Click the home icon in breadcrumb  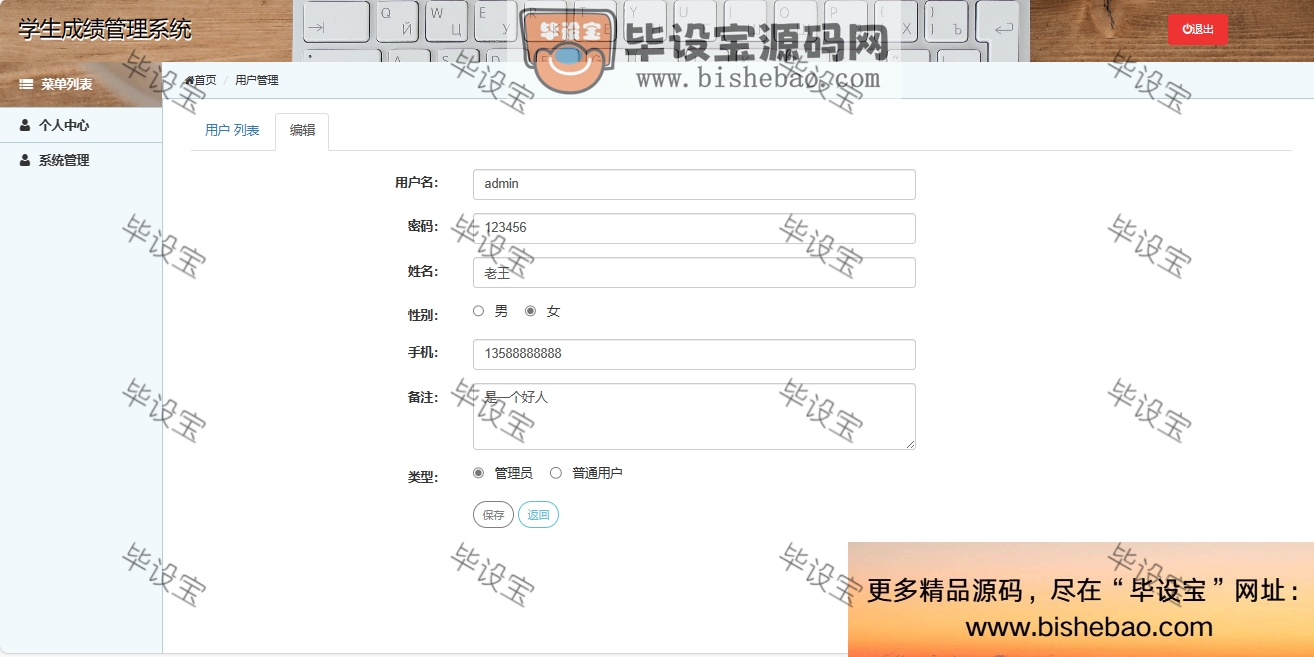coord(189,80)
